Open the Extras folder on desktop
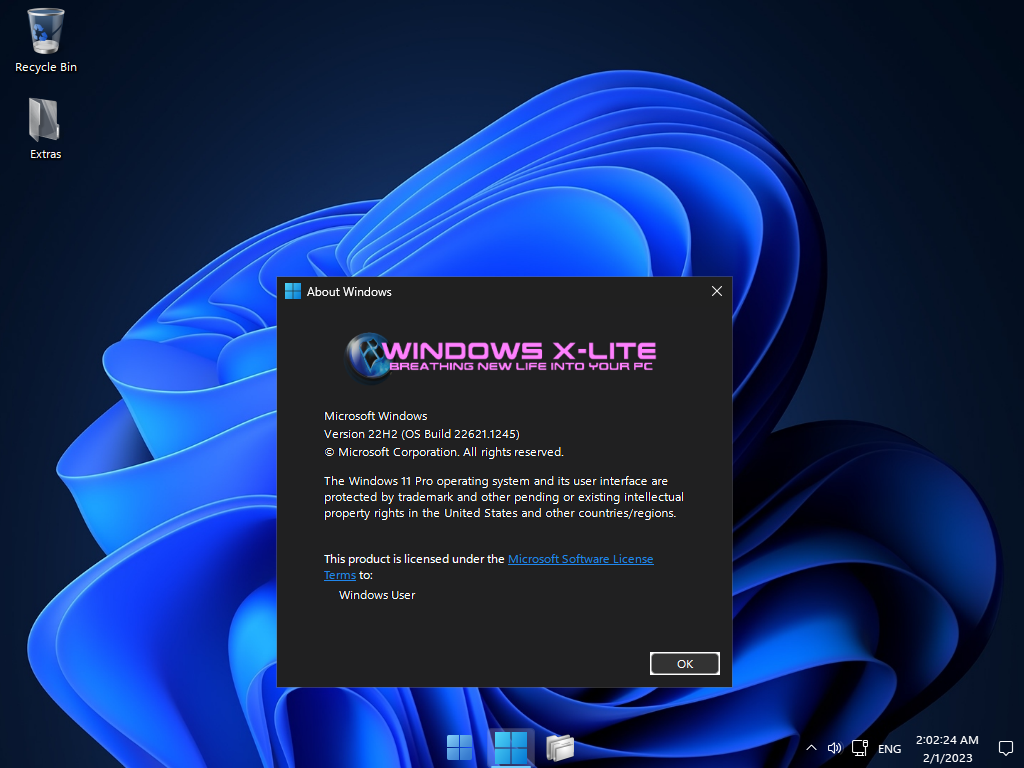The width and height of the screenshot is (1024, 768). tap(45, 129)
